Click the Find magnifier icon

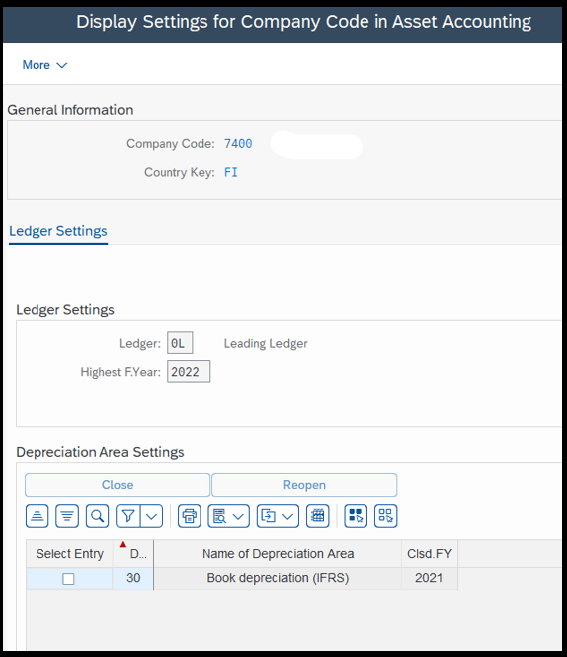coord(97,516)
